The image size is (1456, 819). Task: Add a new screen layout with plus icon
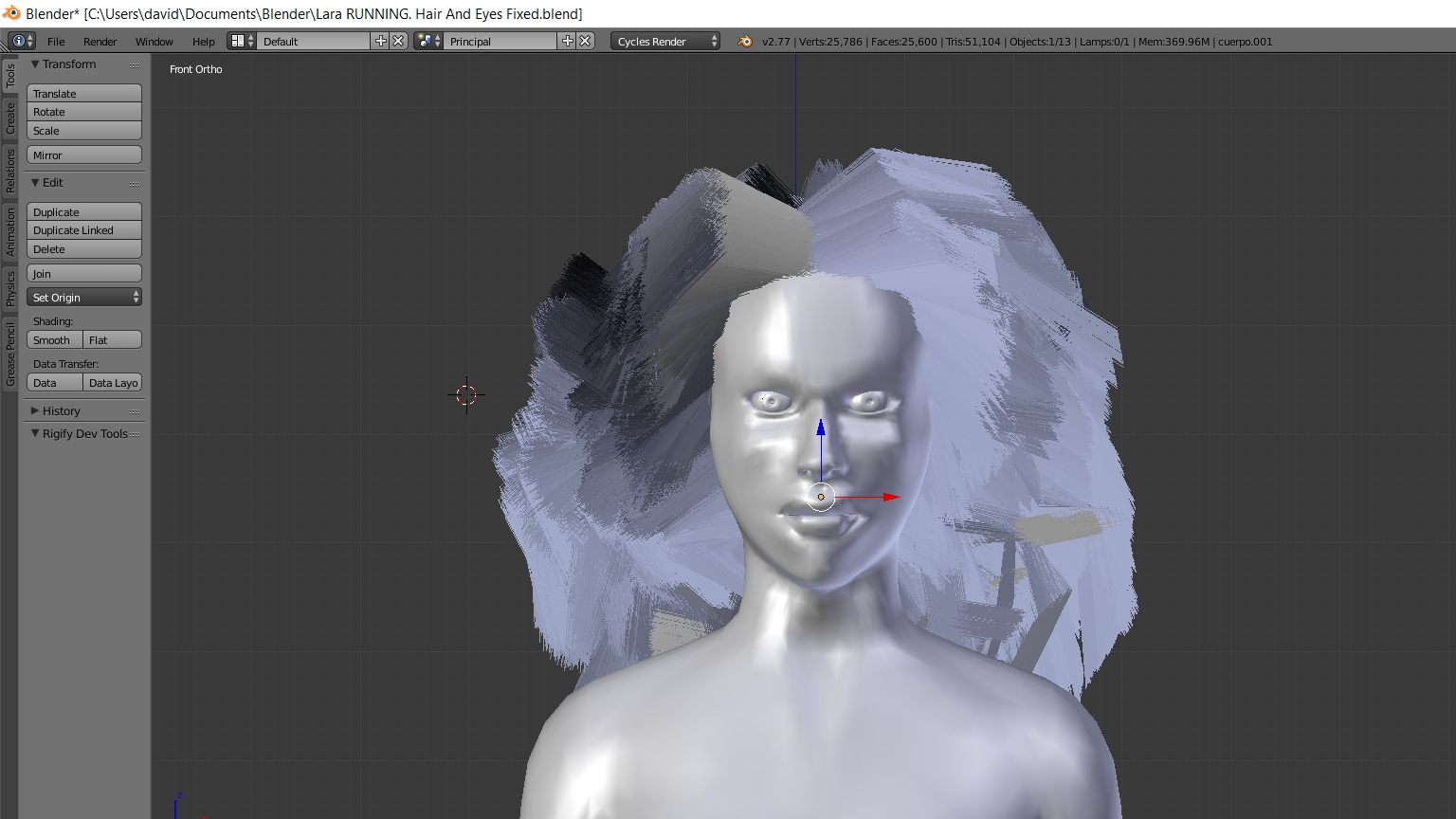pyautogui.click(x=381, y=41)
